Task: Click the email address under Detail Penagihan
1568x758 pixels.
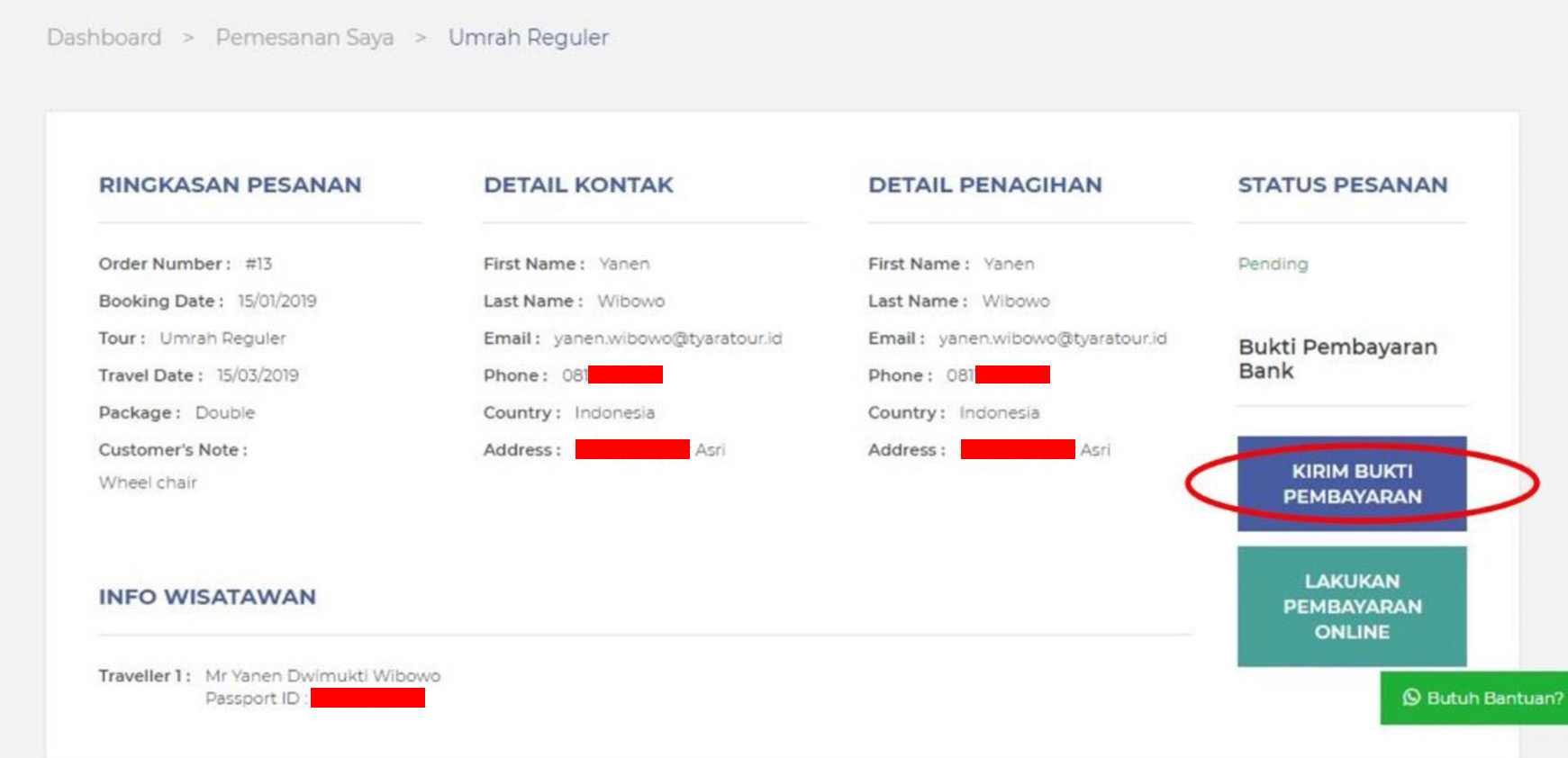Action: pos(1052,338)
